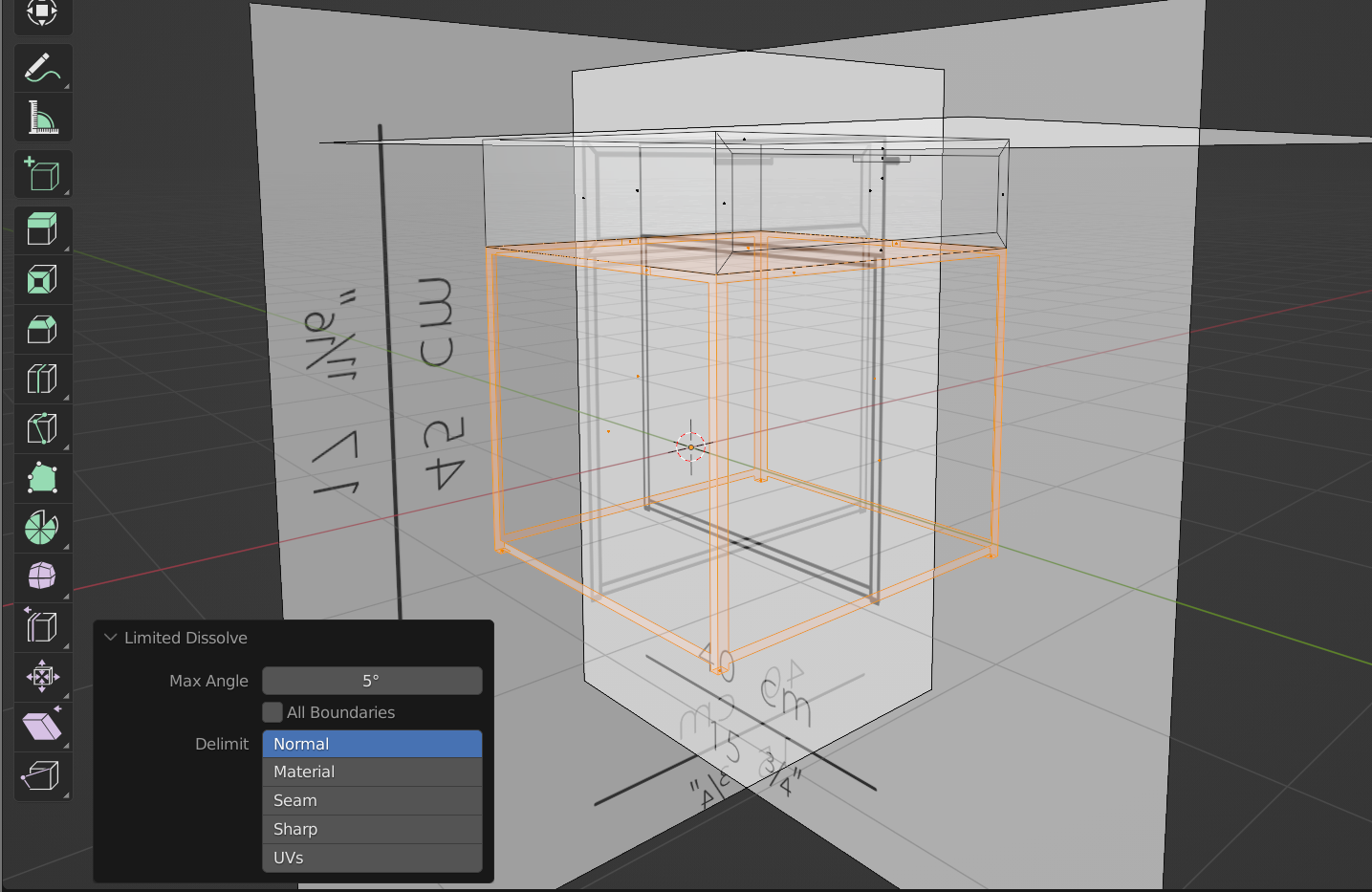Image resolution: width=1372 pixels, height=892 pixels.
Task: Click the Max Angle value field
Action: [372, 681]
